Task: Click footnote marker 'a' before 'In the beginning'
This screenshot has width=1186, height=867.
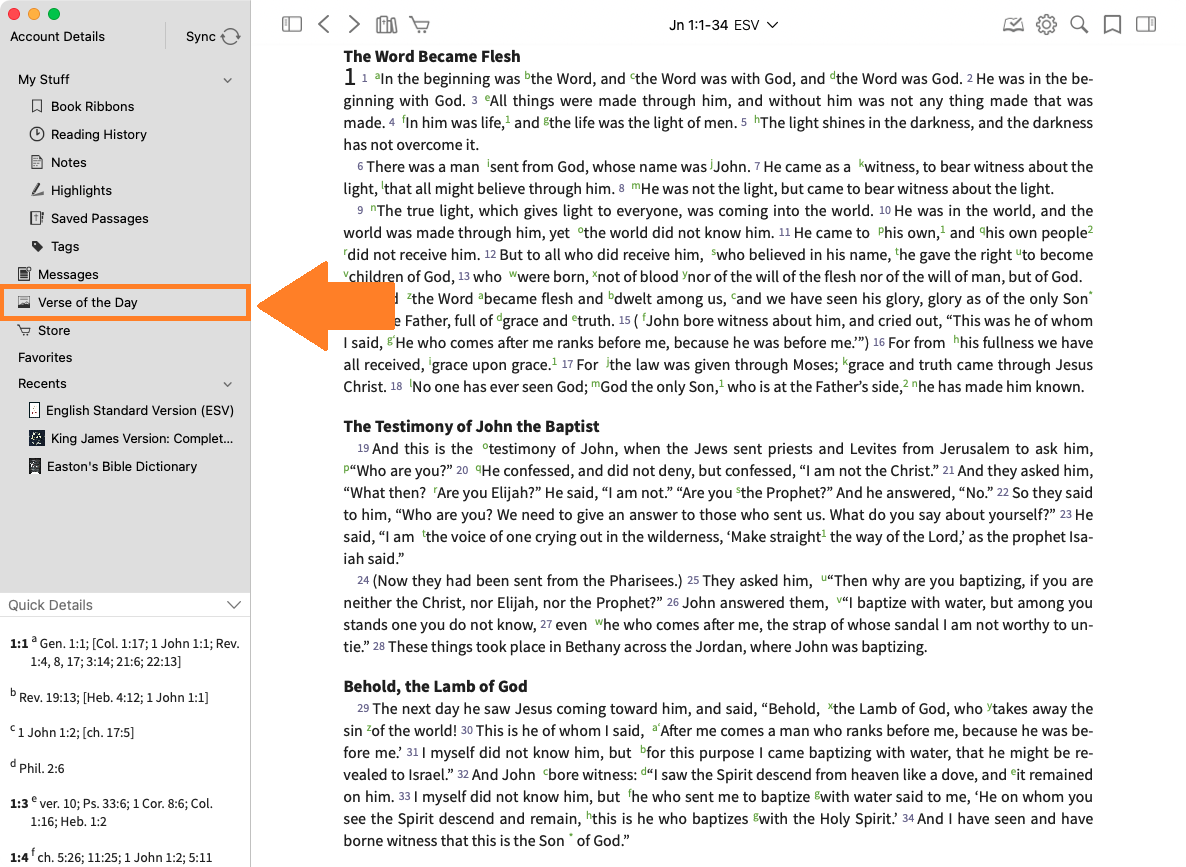Action: pos(378,76)
